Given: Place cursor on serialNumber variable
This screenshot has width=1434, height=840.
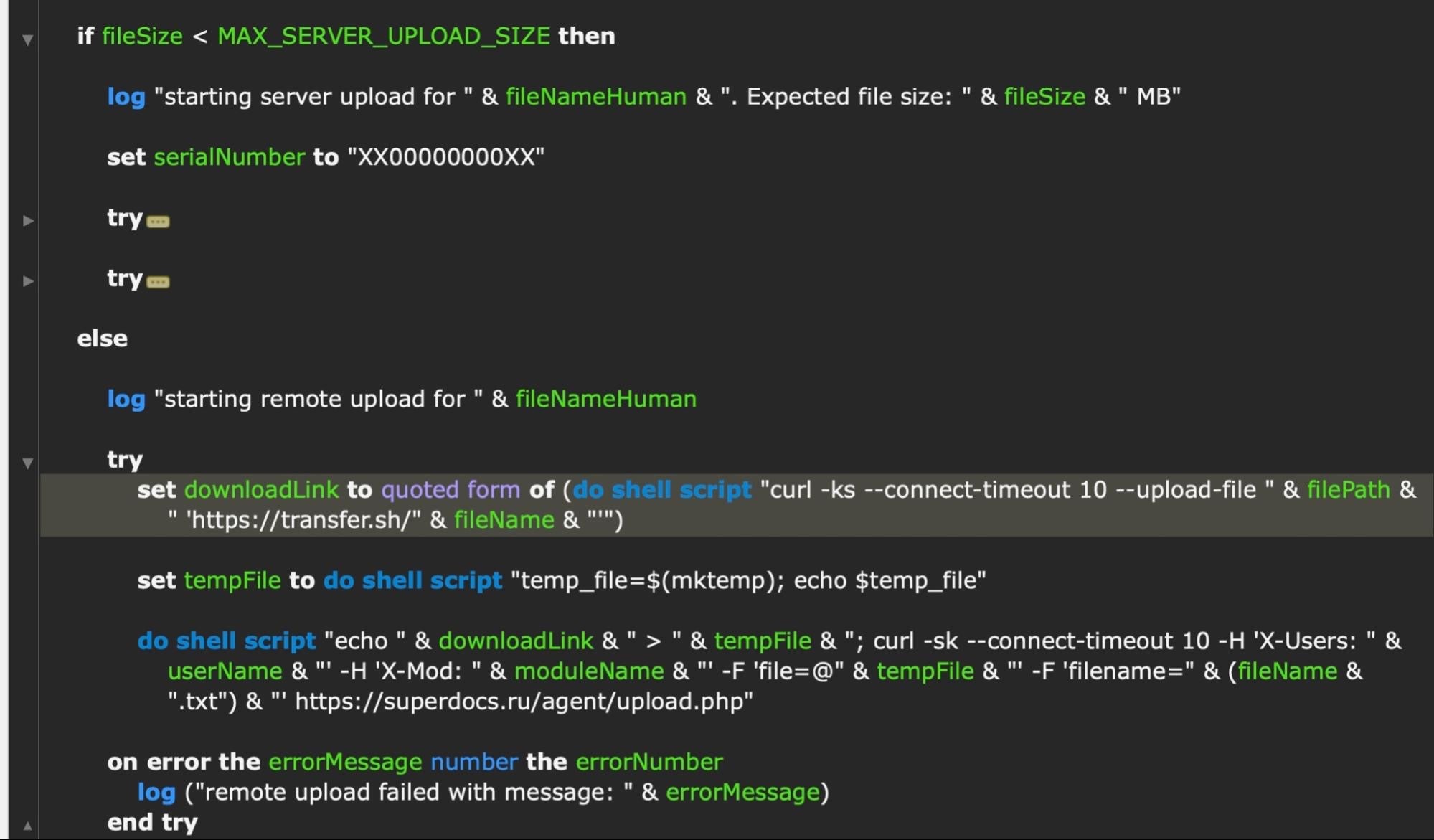Looking at the screenshot, I should point(229,157).
